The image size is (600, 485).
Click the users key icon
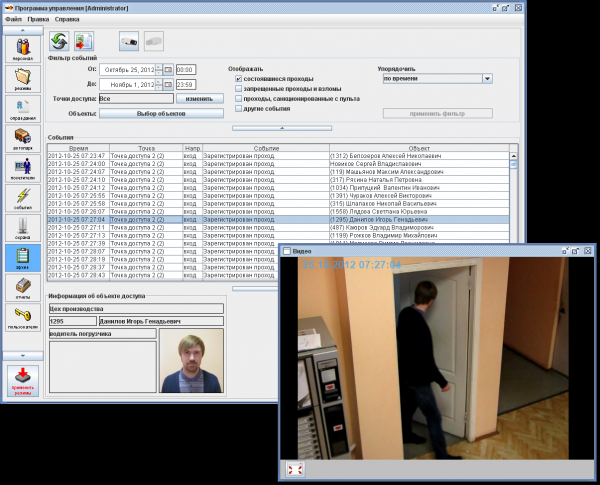[23, 318]
